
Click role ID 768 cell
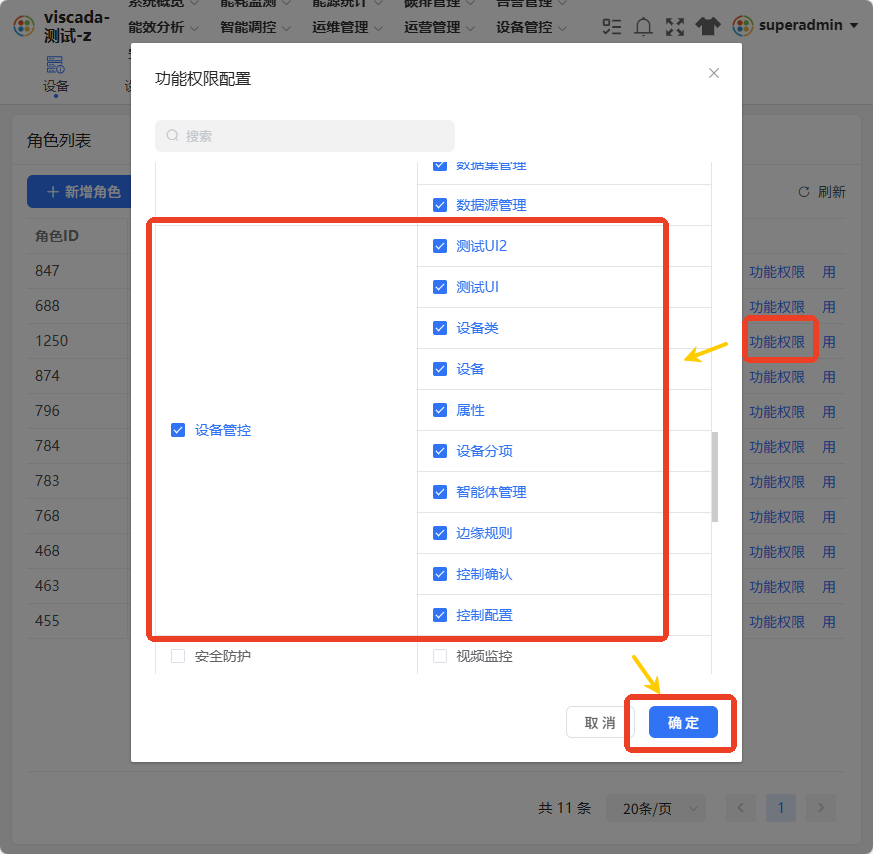[x=47, y=516]
